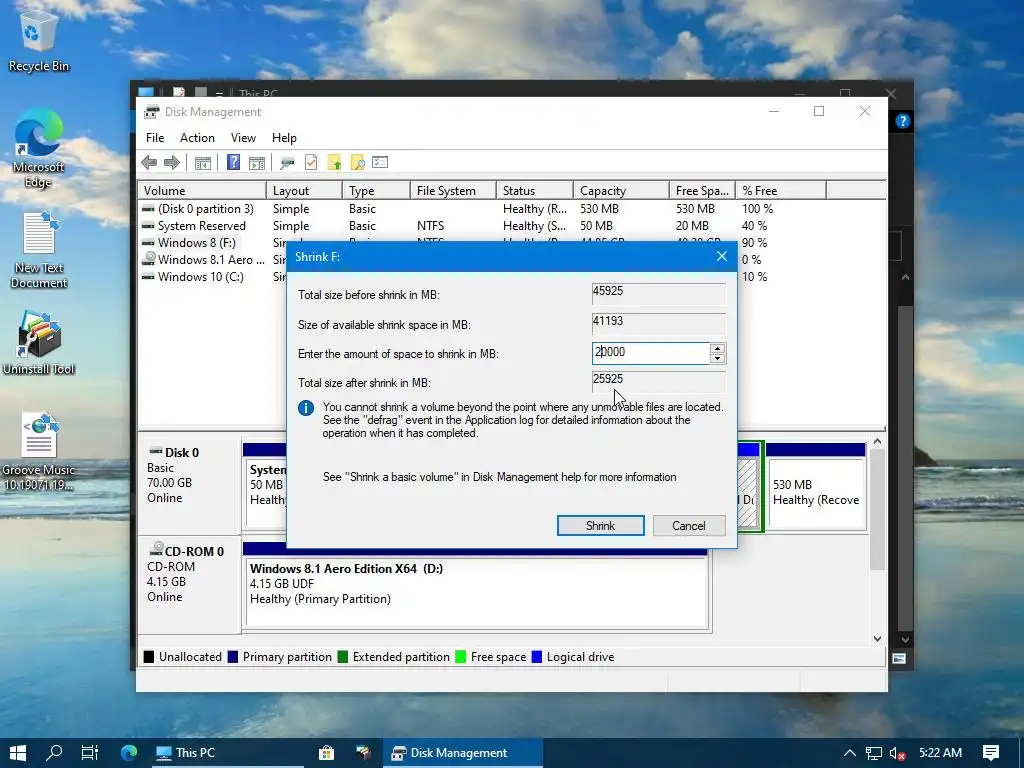Click the available shrink space field

point(658,323)
